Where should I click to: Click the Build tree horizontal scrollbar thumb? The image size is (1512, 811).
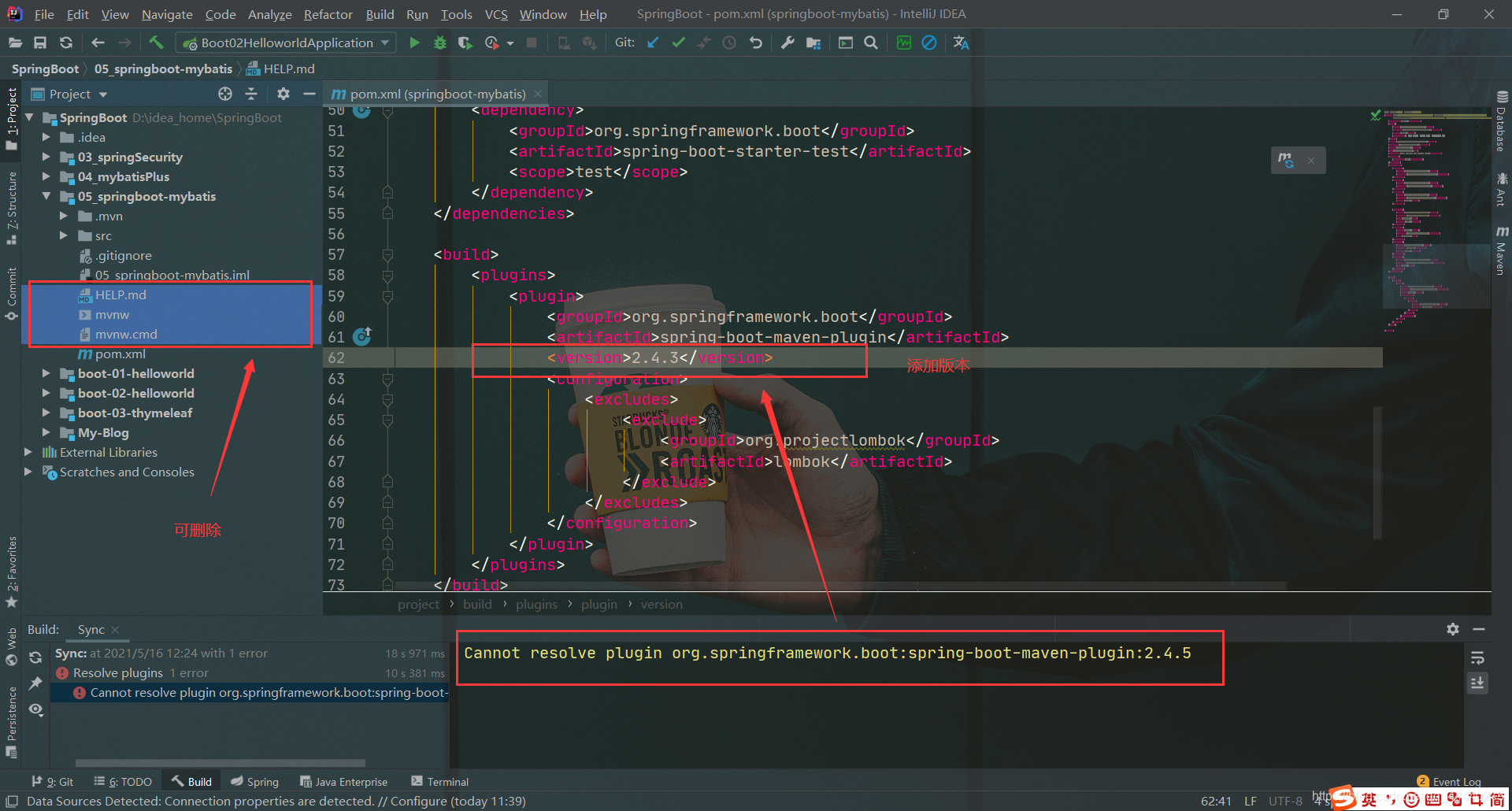click(x=220, y=762)
